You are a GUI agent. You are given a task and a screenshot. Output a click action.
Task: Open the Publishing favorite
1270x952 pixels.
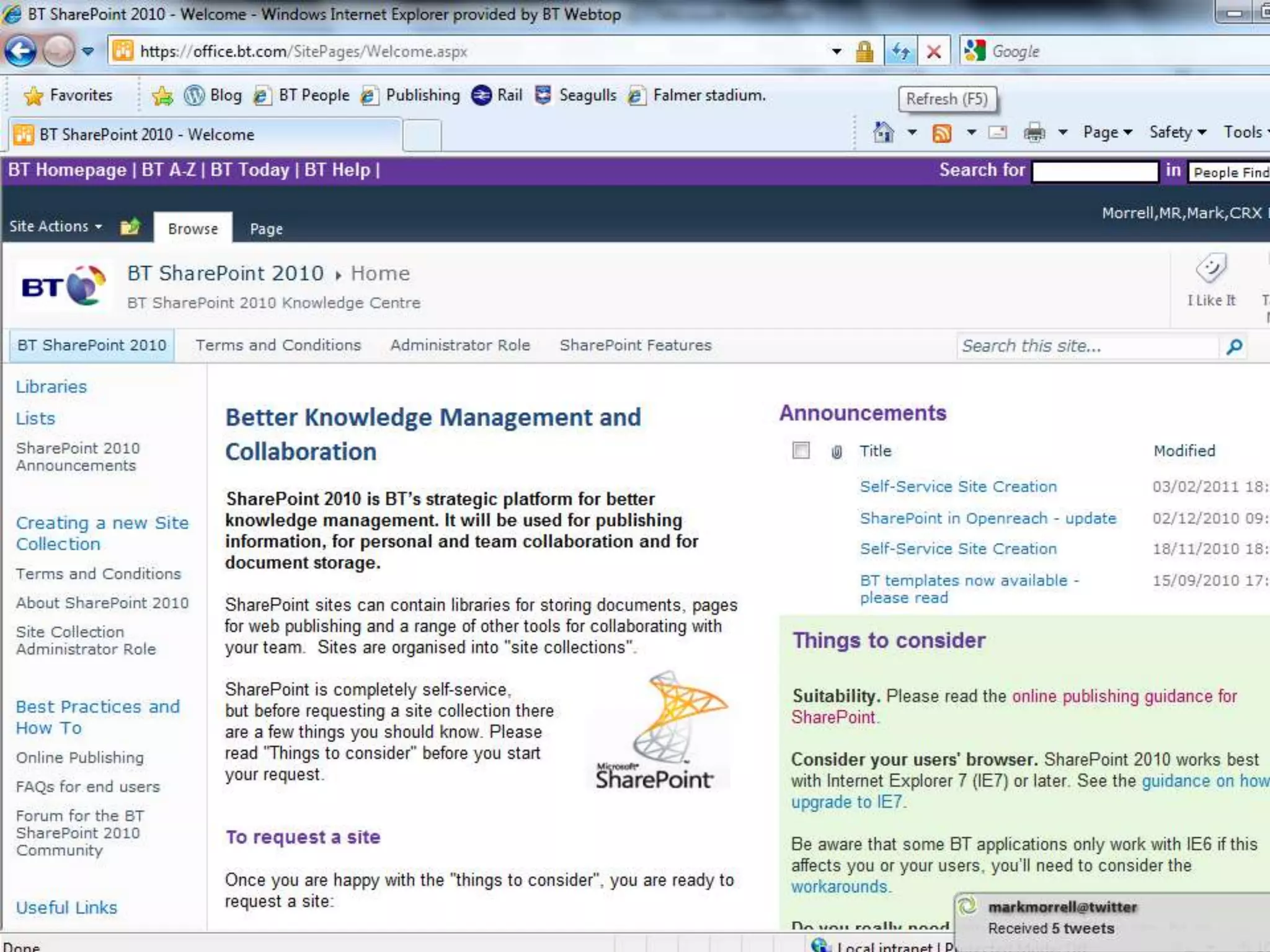click(x=411, y=95)
